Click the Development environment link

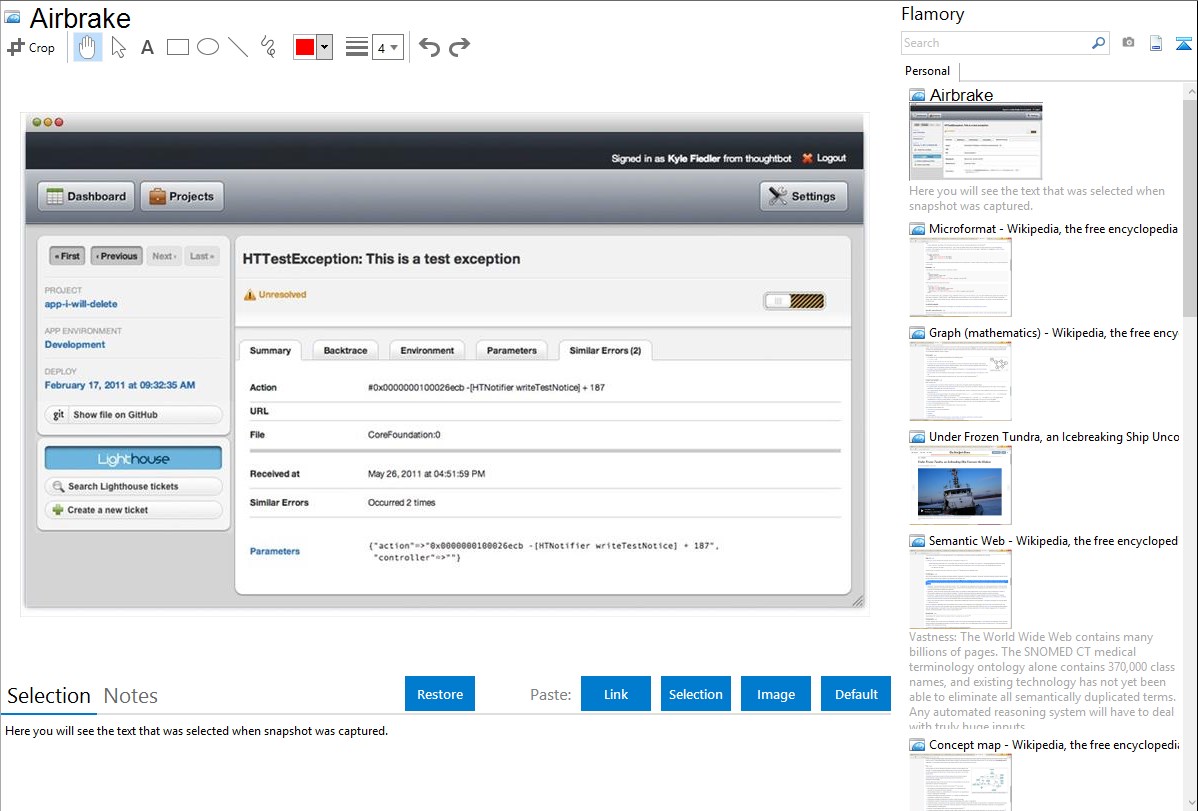[x=75, y=345]
